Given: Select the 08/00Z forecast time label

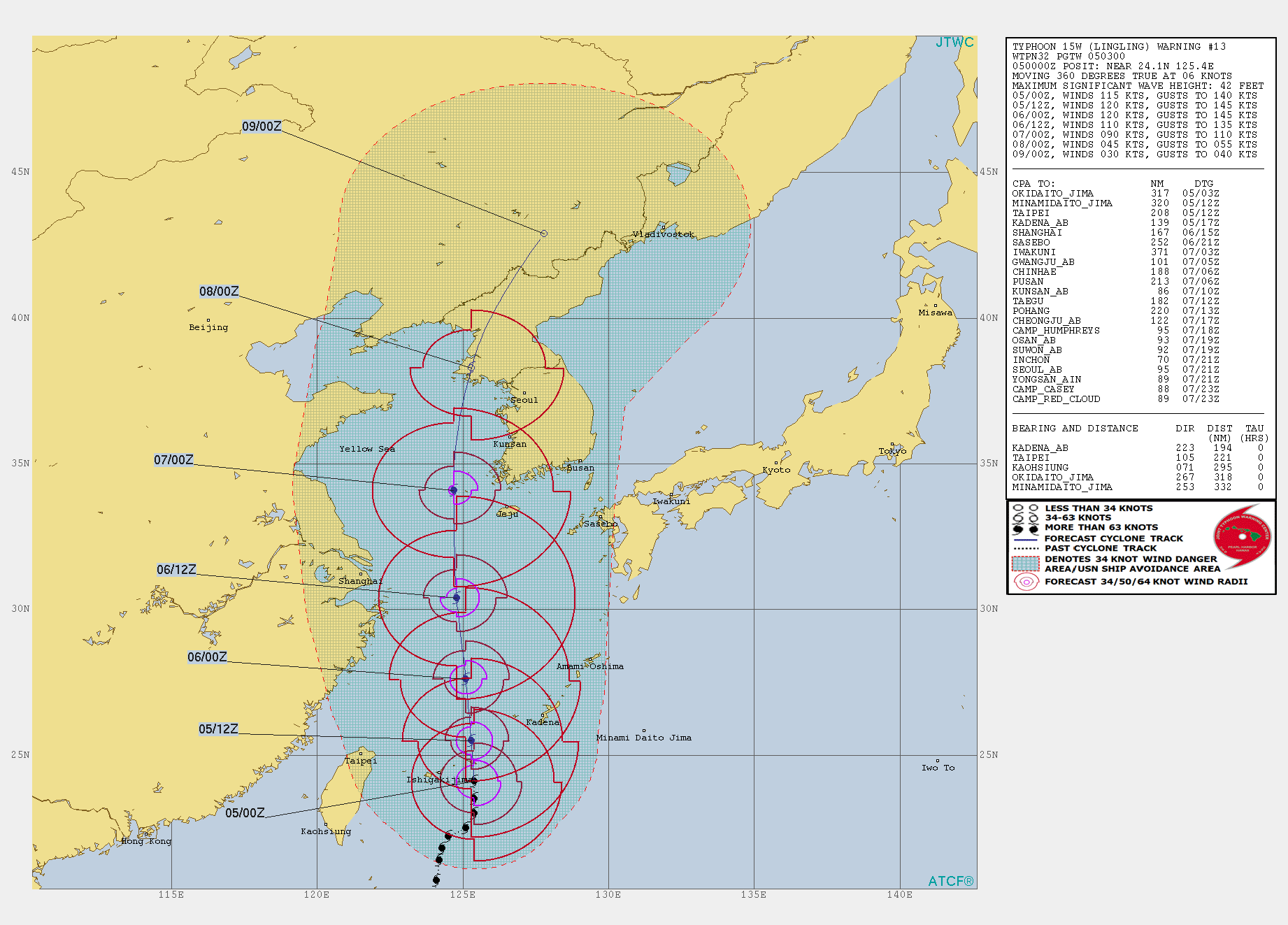Looking at the screenshot, I should click(219, 292).
